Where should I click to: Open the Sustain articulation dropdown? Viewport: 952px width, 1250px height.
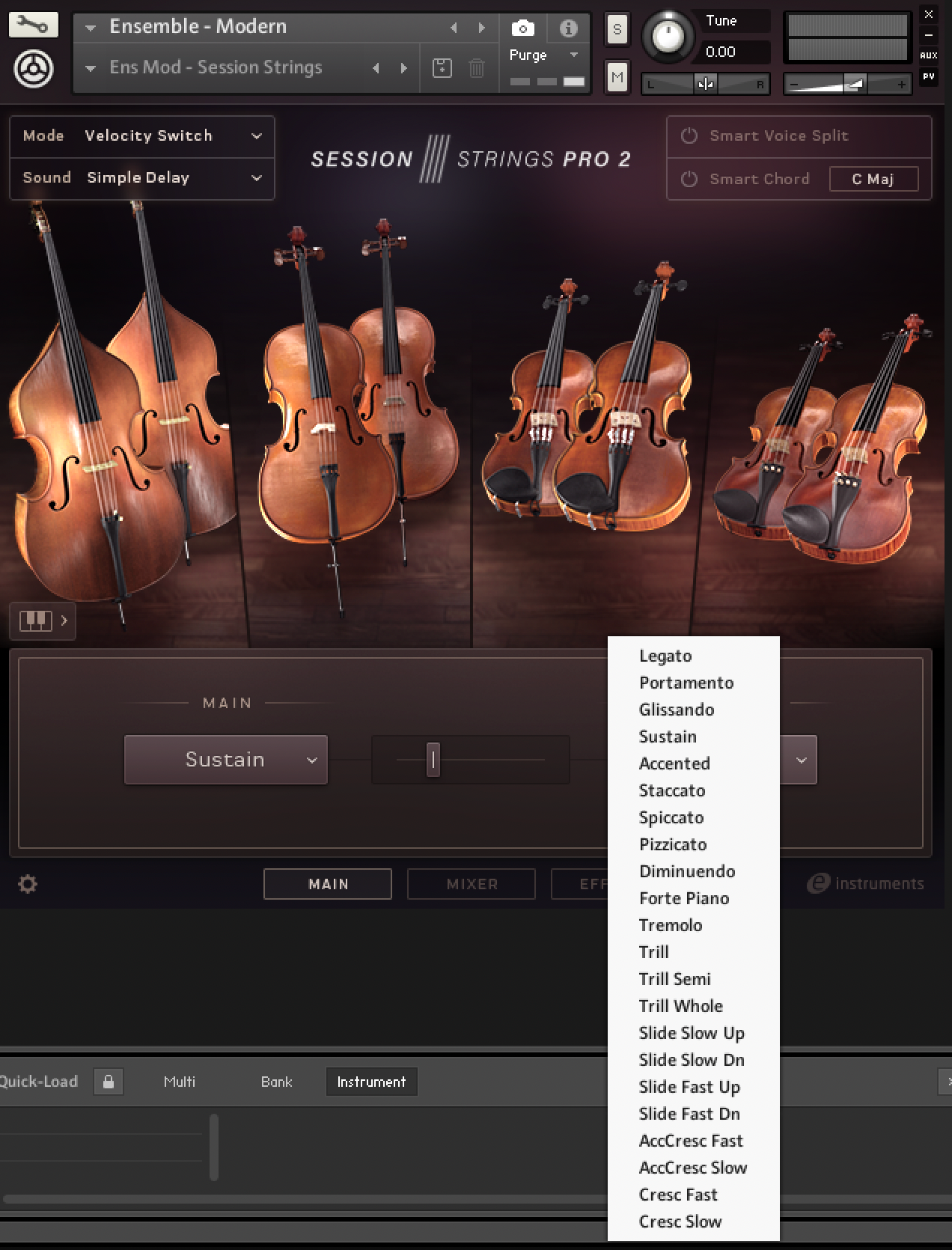click(x=226, y=760)
